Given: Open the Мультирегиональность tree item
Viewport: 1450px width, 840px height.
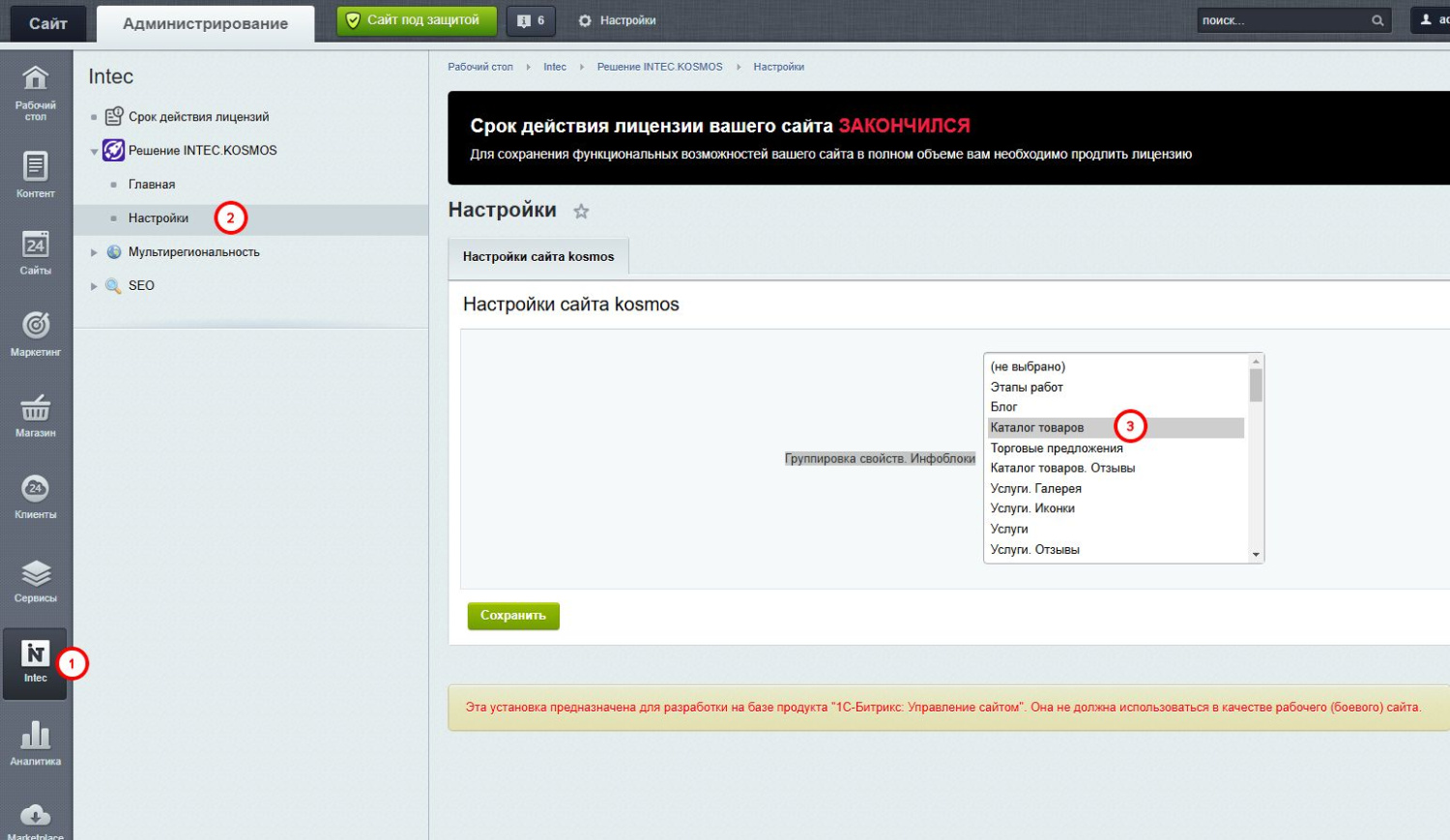Looking at the screenshot, I should 193,251.
